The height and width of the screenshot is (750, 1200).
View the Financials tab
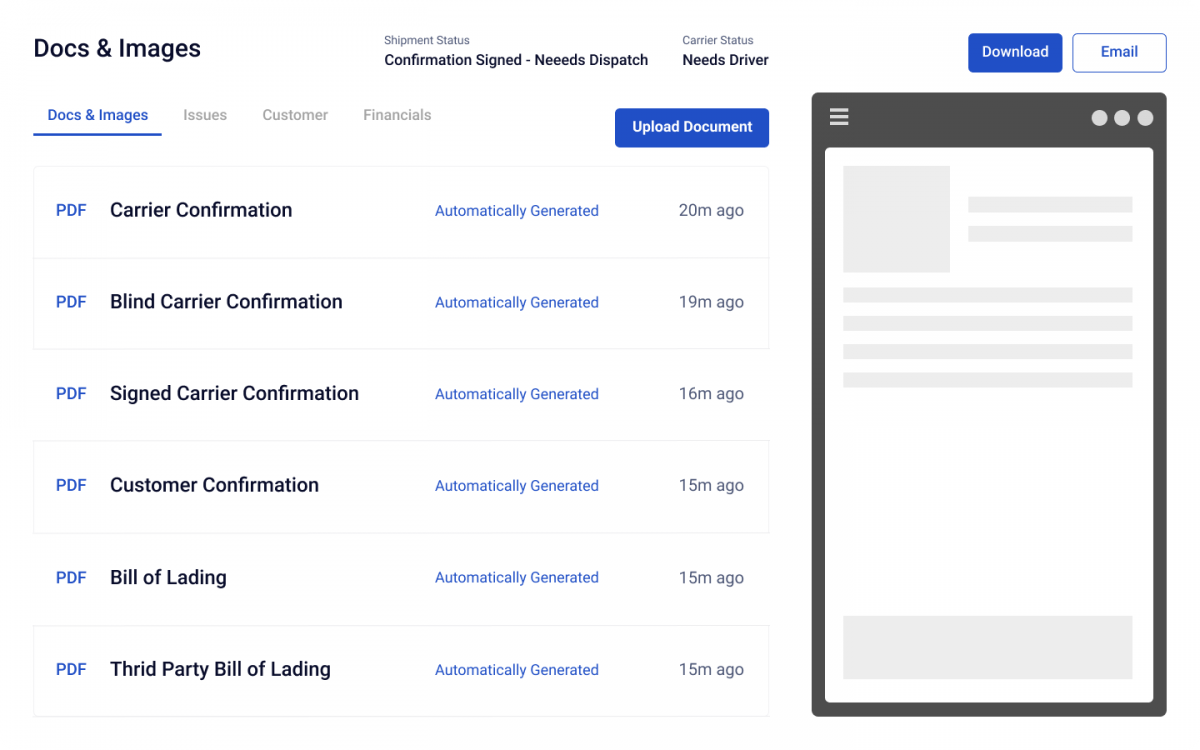[x=397, y=115]
